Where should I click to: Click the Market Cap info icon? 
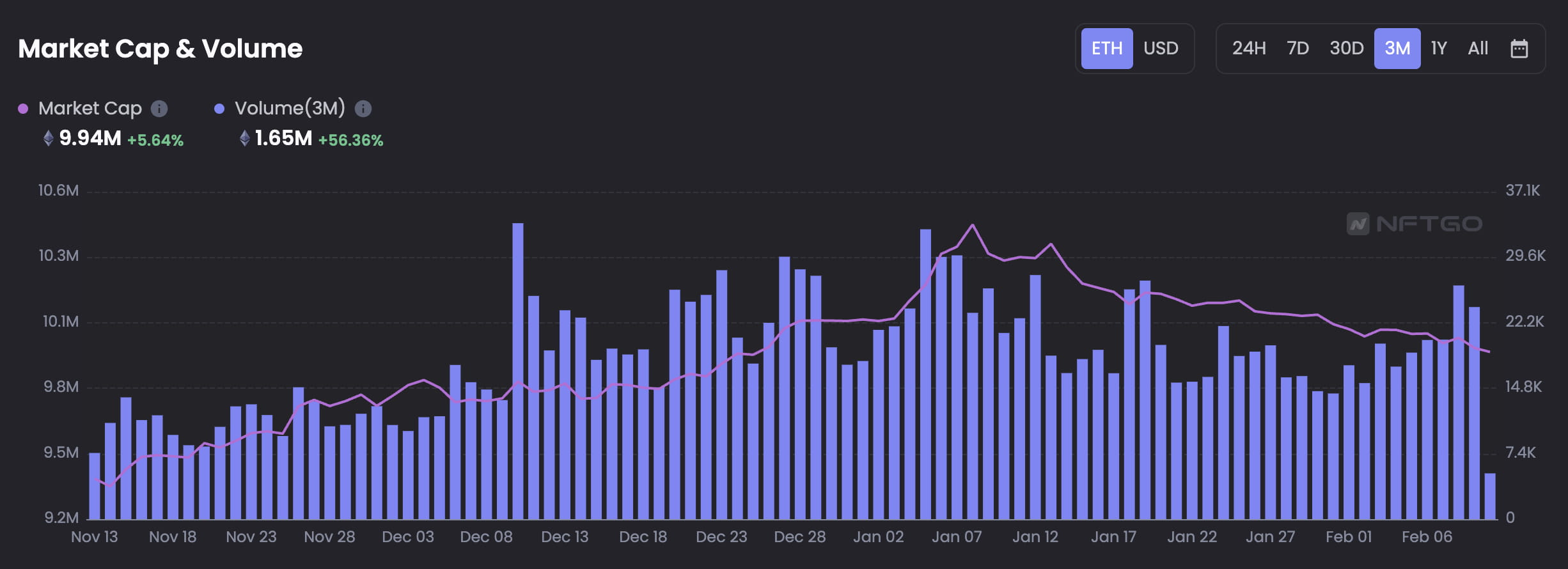[x=159, y=109]
